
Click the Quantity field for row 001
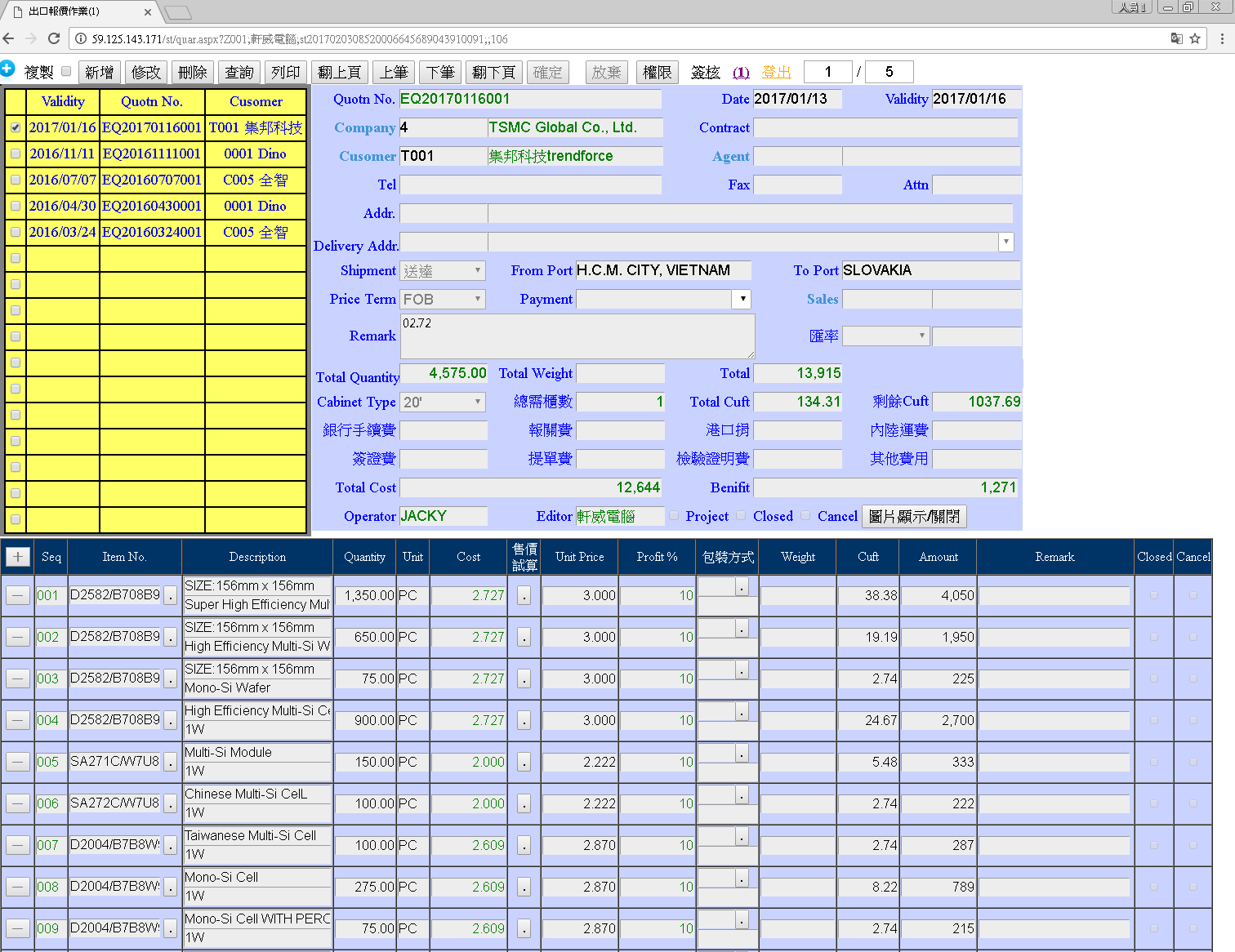tap(366, 596)
